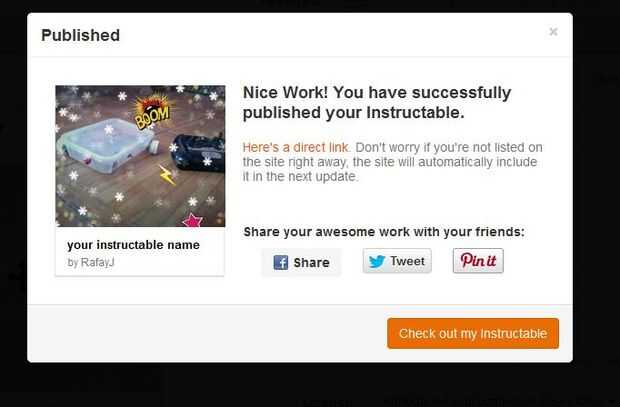620x407 pixels.
Task: Click the Nice Work success heading
Action: [377, 102]
